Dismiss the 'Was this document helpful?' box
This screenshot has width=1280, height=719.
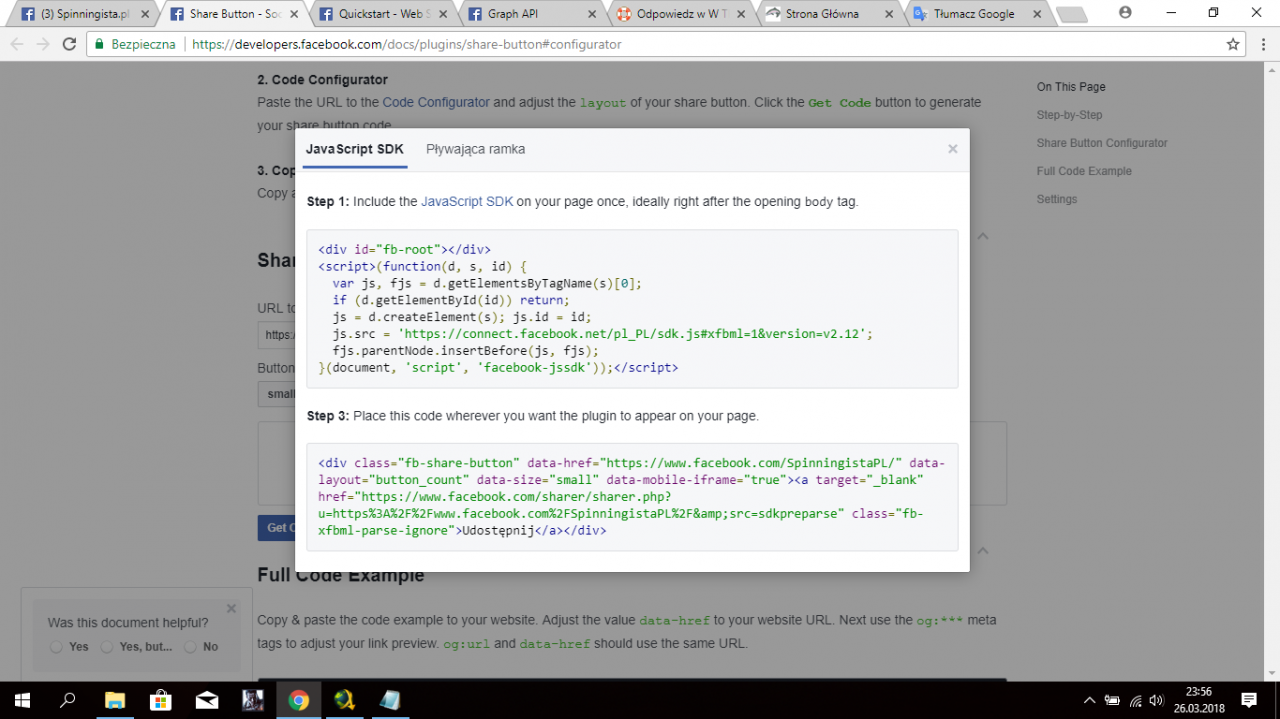(231, 608)
